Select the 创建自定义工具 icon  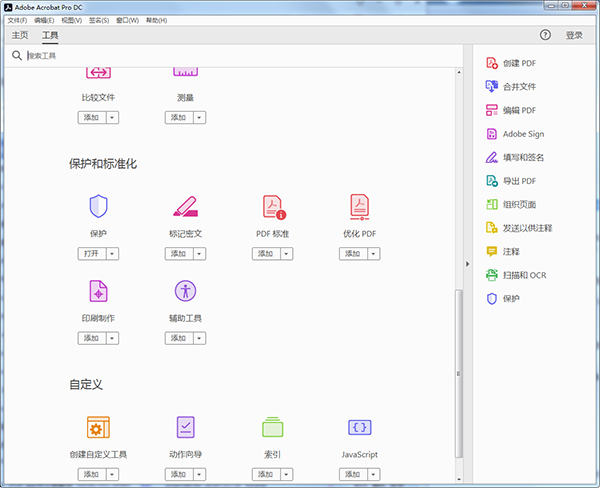pyautogui.click(x=98, y=427)
